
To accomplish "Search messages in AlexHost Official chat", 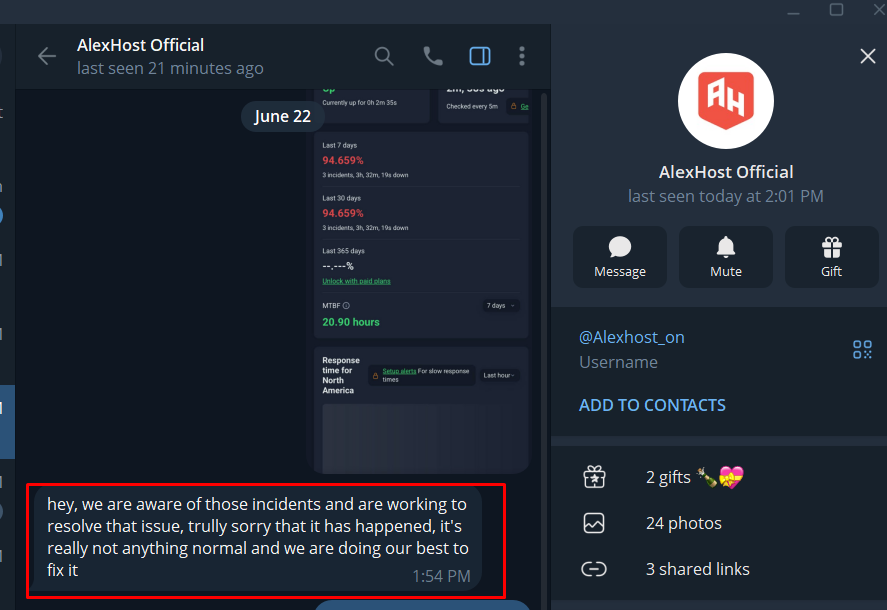I will coord(384,56).
